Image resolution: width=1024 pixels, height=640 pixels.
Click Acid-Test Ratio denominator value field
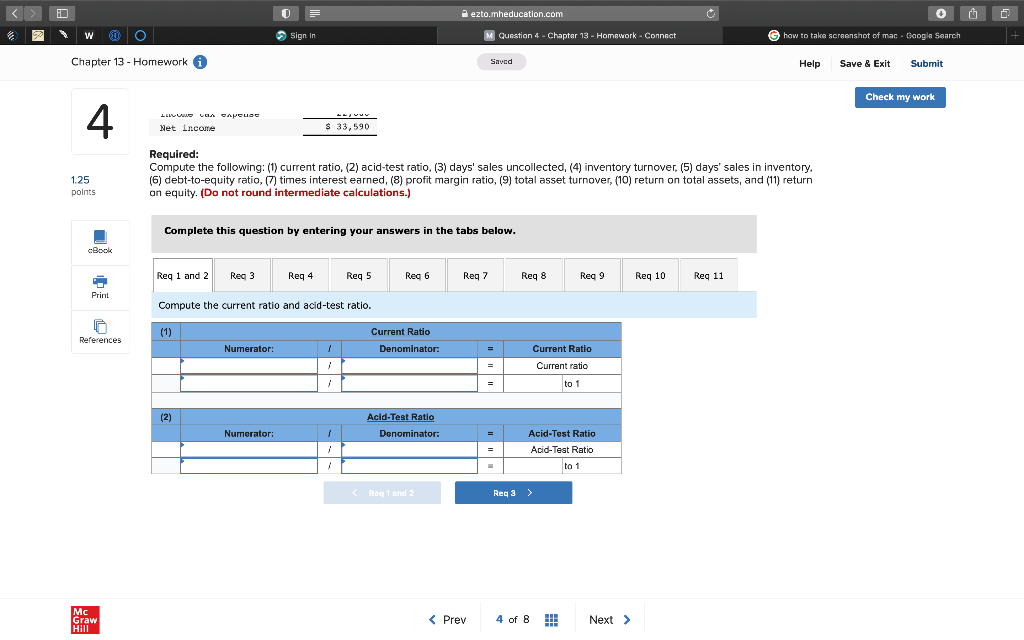pos(409,466)
